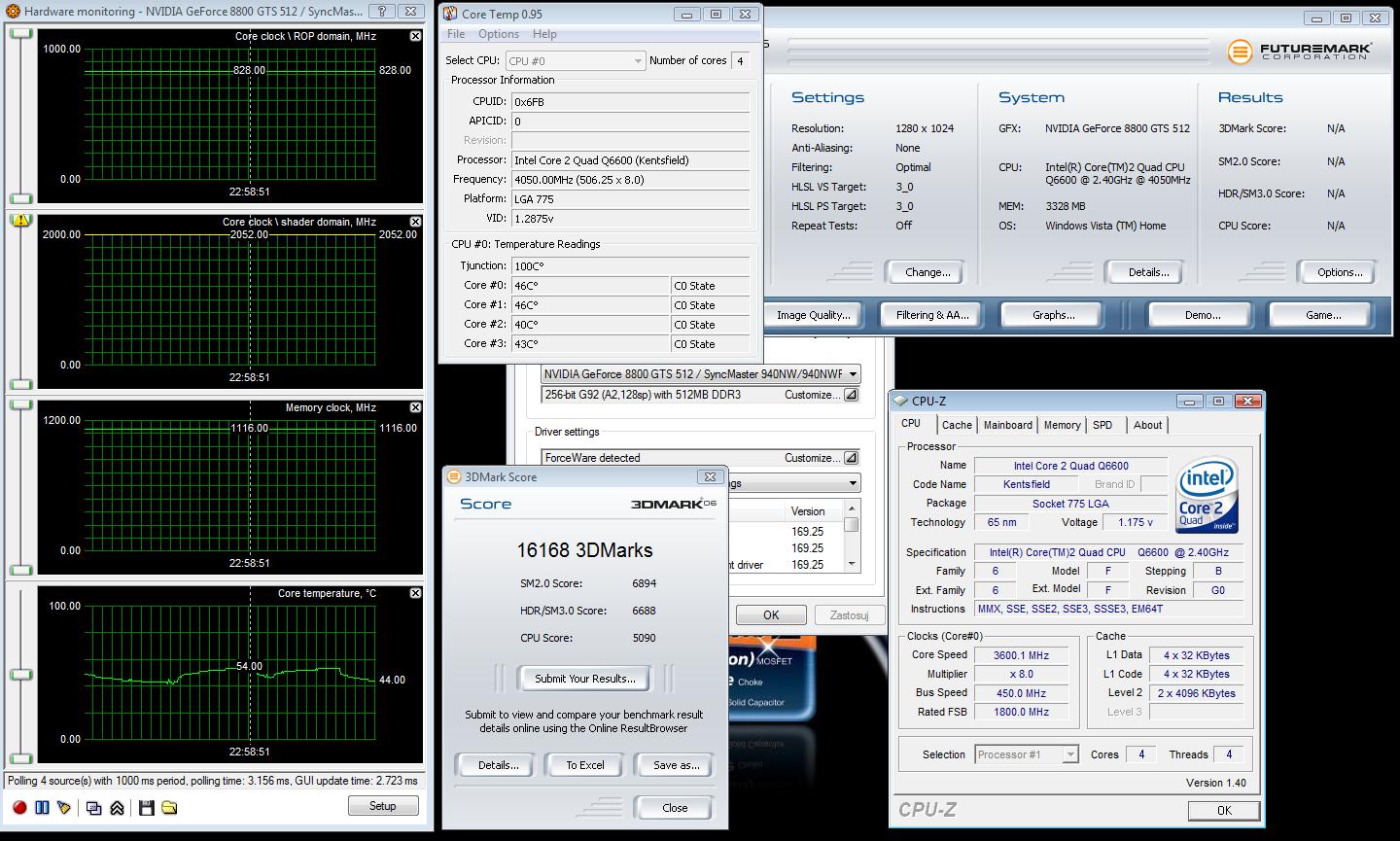Screen dimensions: 1400x841
Task: Close the Core temperature graph
Action: (x=416, y=593)
